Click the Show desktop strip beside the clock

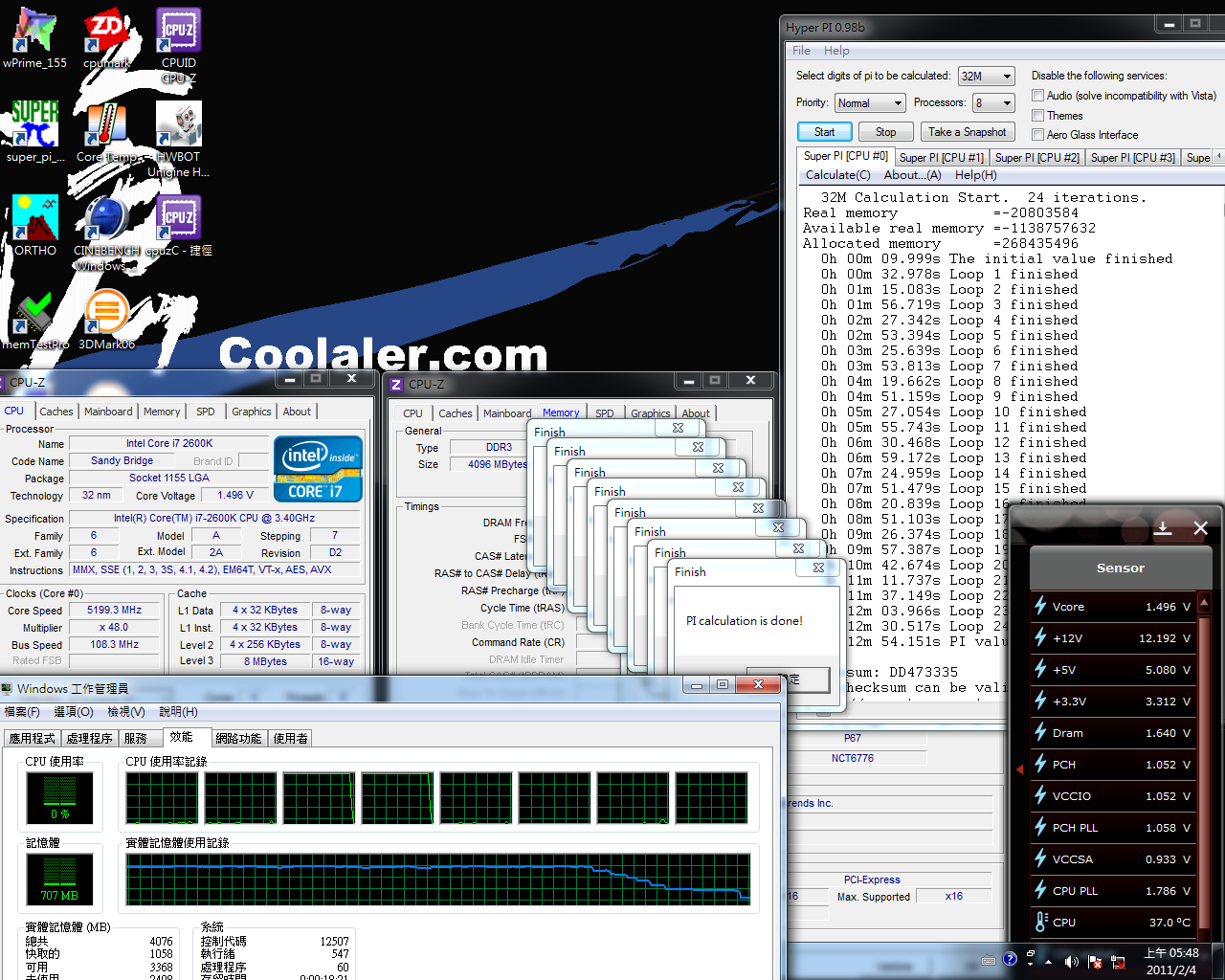(x=1219, y=961)
